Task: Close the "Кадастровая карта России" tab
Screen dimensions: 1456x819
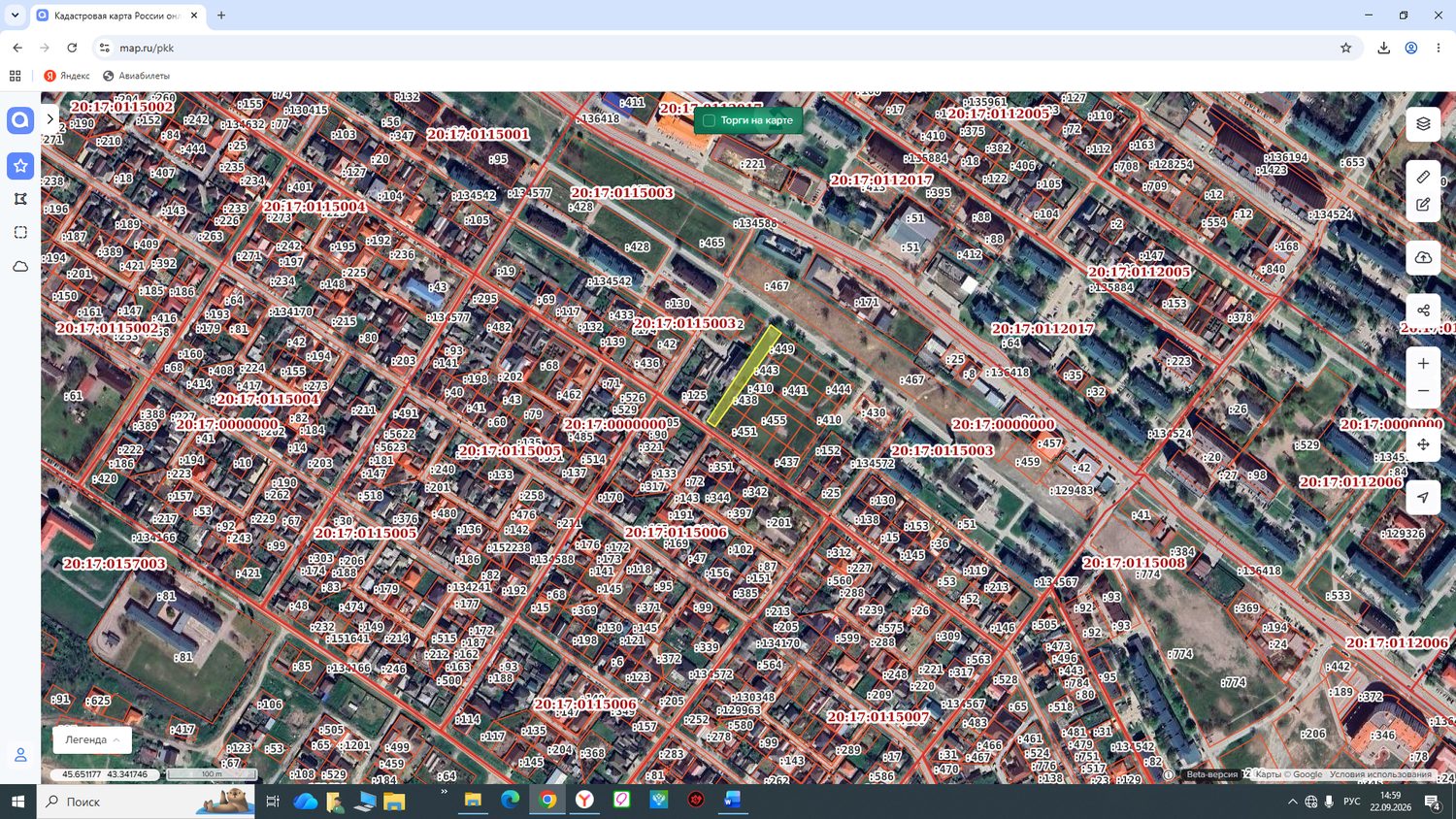Action: (194, 16)
